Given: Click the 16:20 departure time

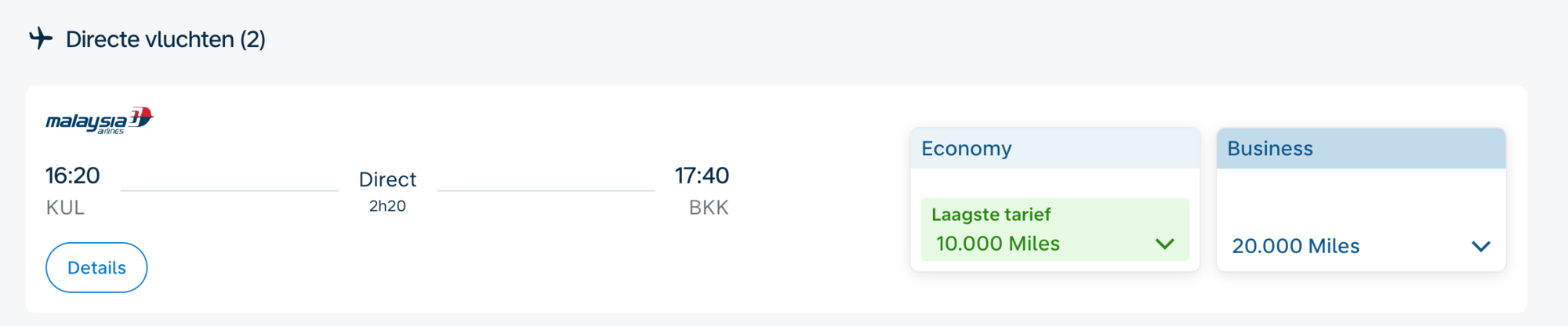Looking at the screenshot, I should (72, 176).
